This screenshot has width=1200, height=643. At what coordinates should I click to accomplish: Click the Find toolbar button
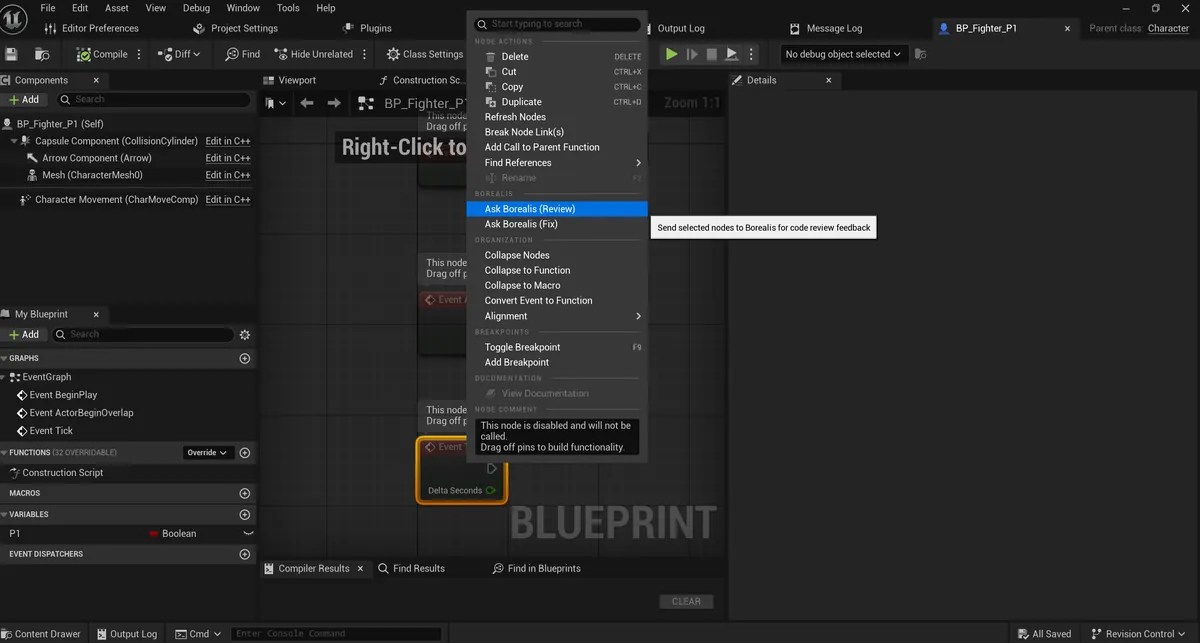click(243, 54)
